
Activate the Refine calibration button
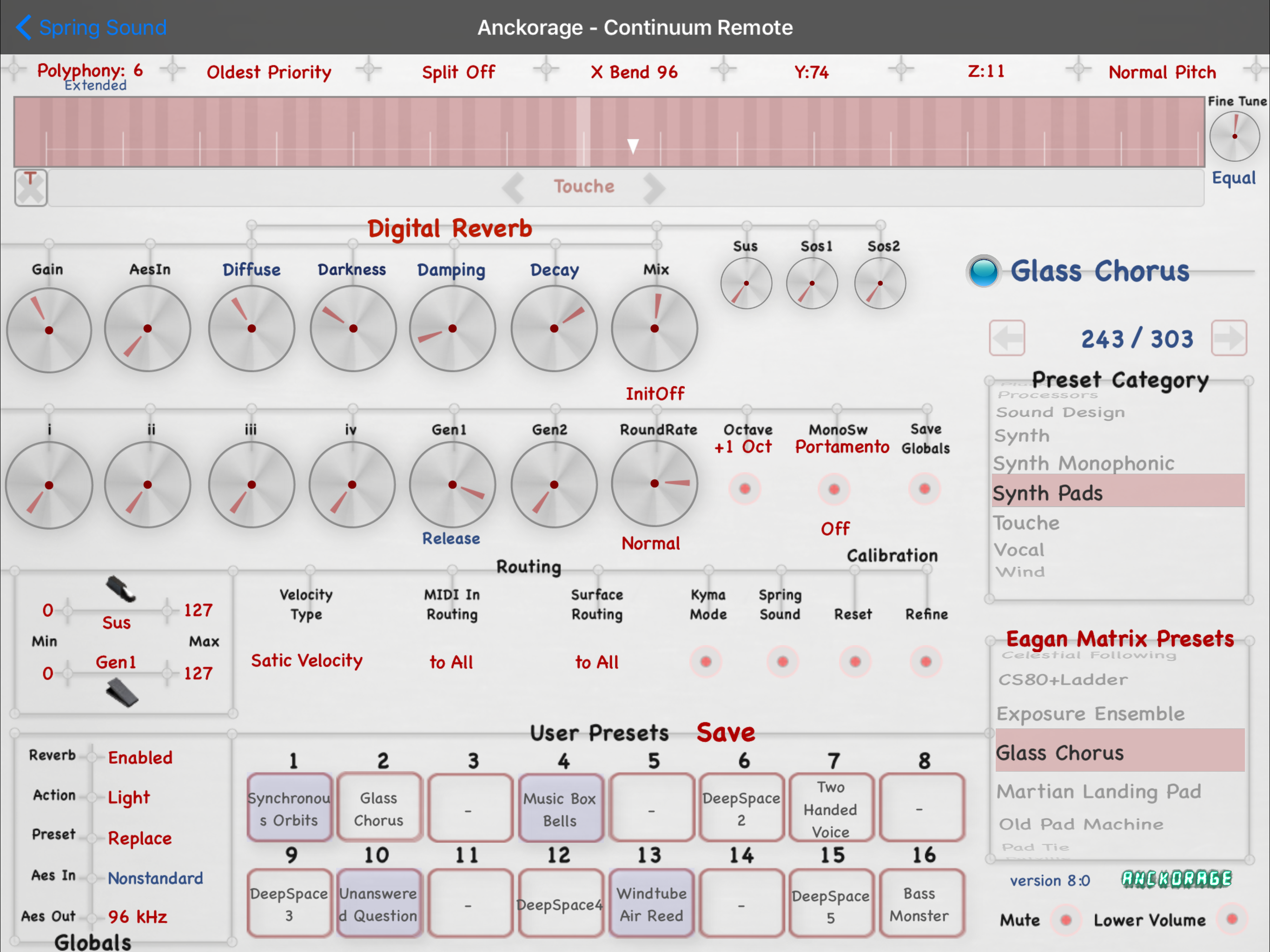tap(926, 661)
